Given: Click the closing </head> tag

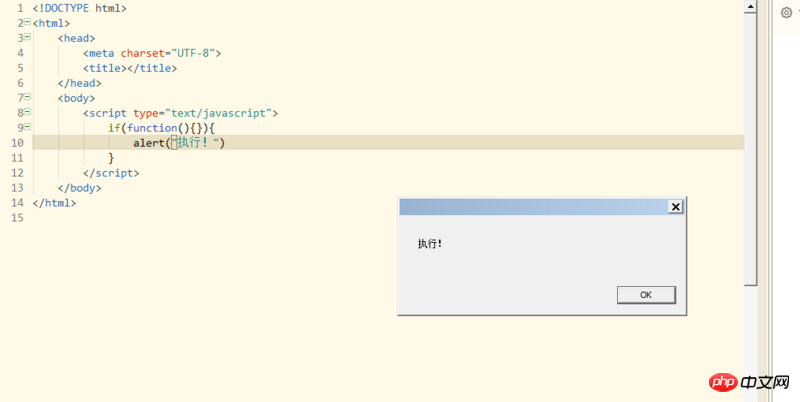Looking at the screenshot, I should tap(80, 83).
